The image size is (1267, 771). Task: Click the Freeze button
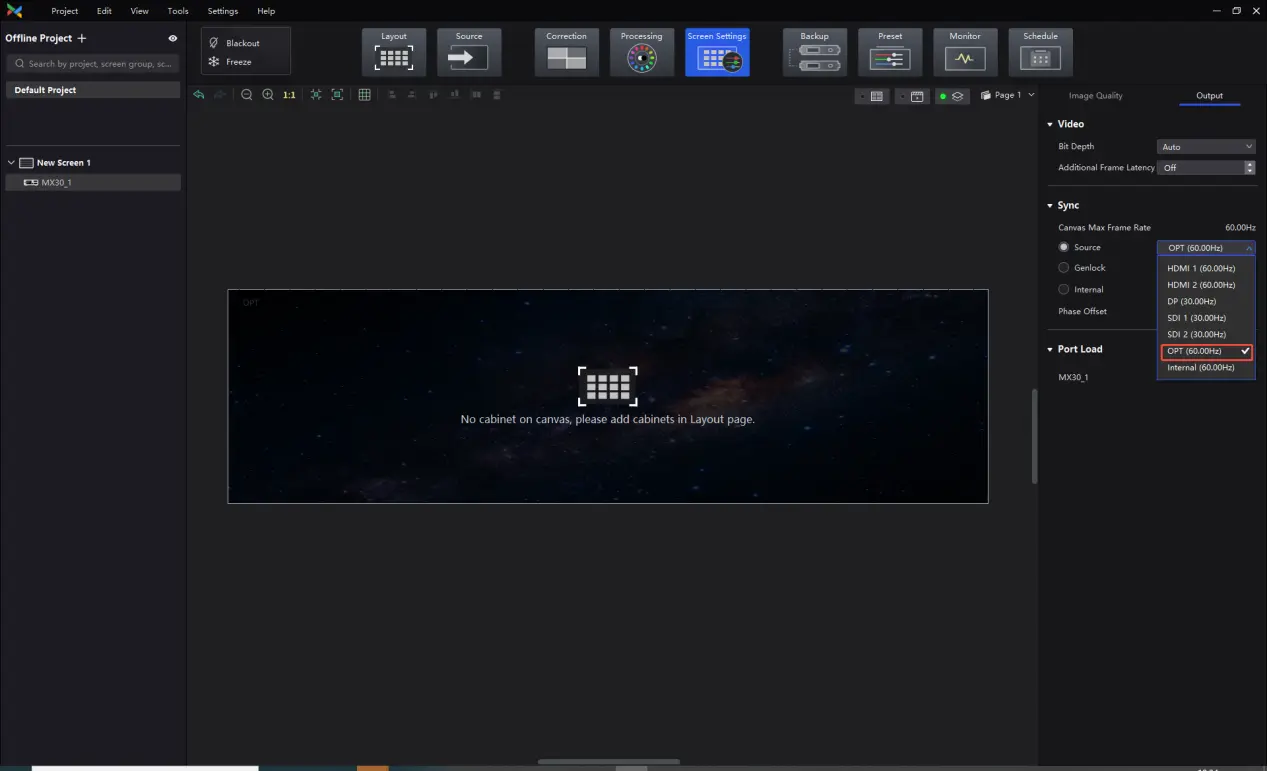point(238,62)
